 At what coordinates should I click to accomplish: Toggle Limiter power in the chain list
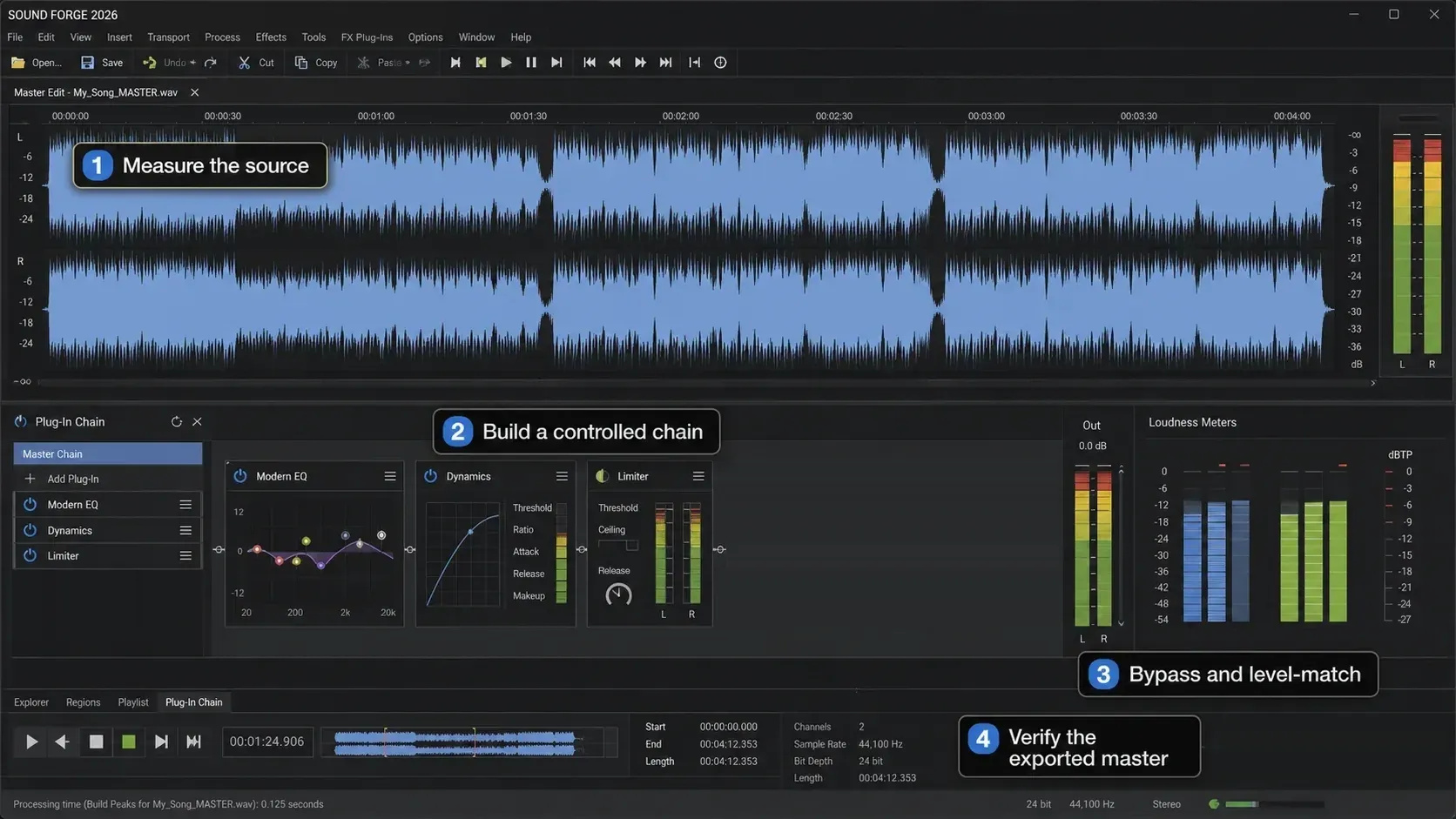click(x=30, y=555)
